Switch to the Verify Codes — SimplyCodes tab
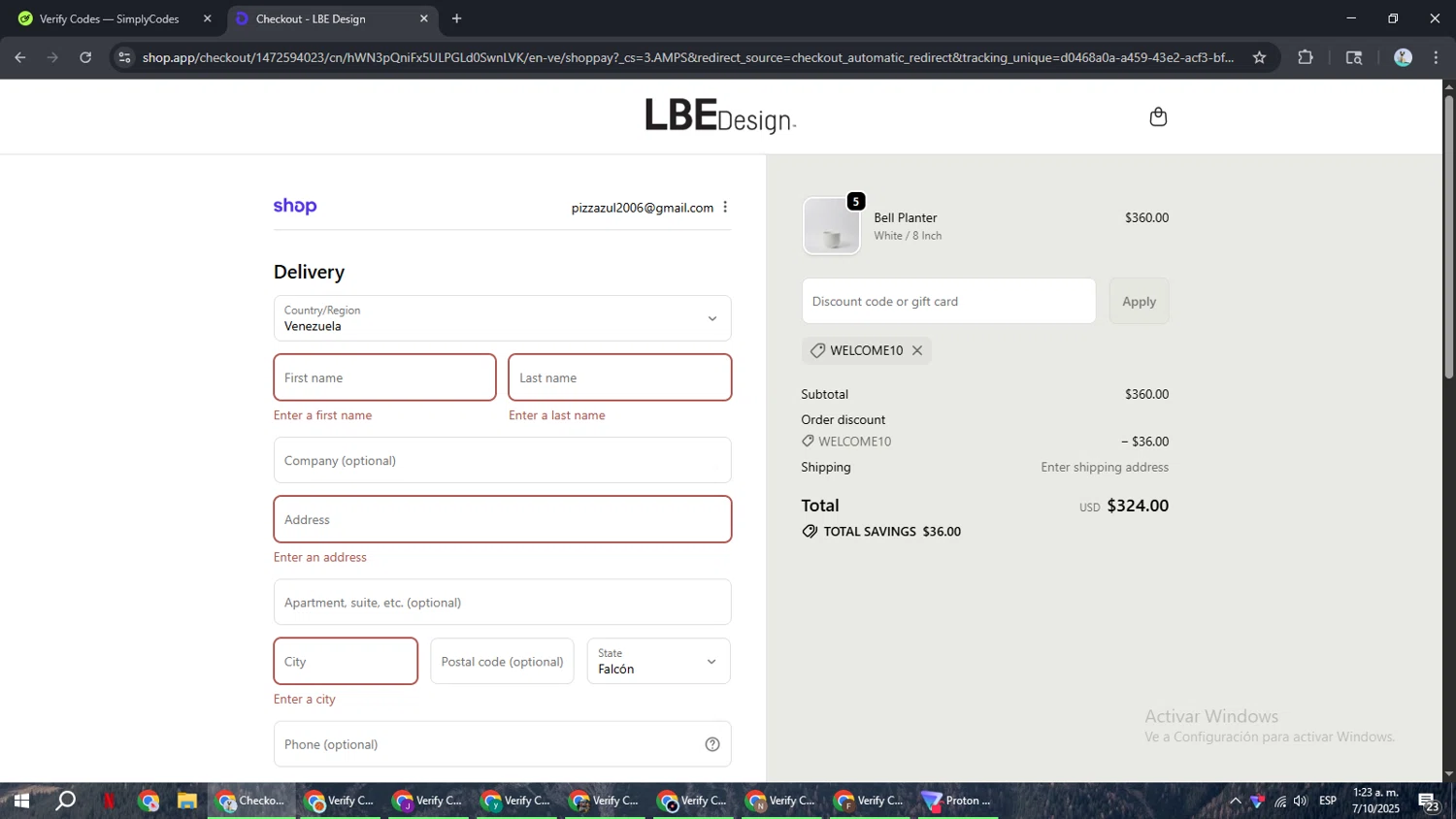The width and height of the screenshot is (1456, 819). tap(114, 18)
